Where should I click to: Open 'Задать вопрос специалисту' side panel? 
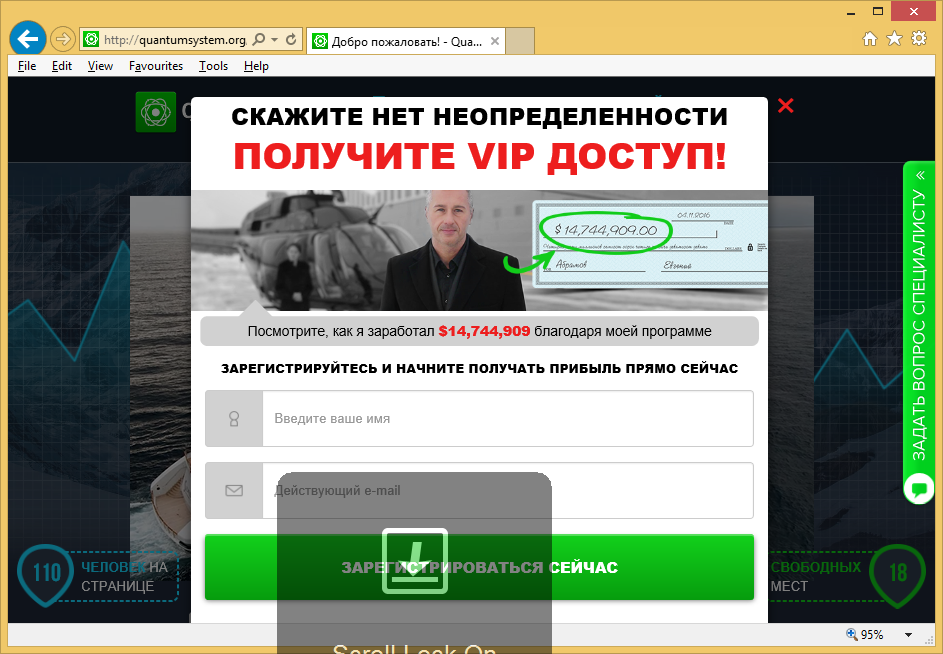(918, 325)
